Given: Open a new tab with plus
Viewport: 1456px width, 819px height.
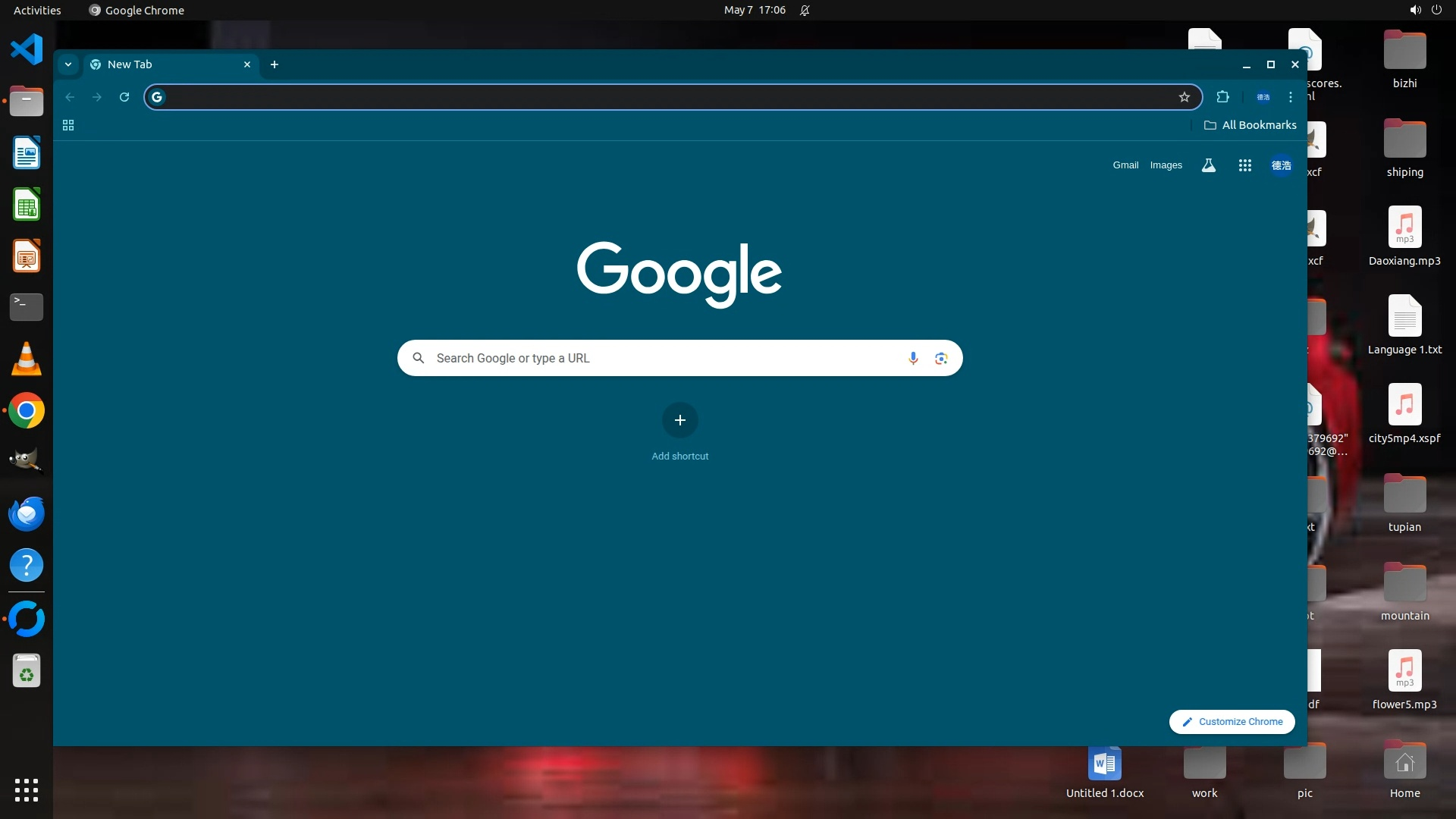Looking at the screenshot, I should (275, 64).
